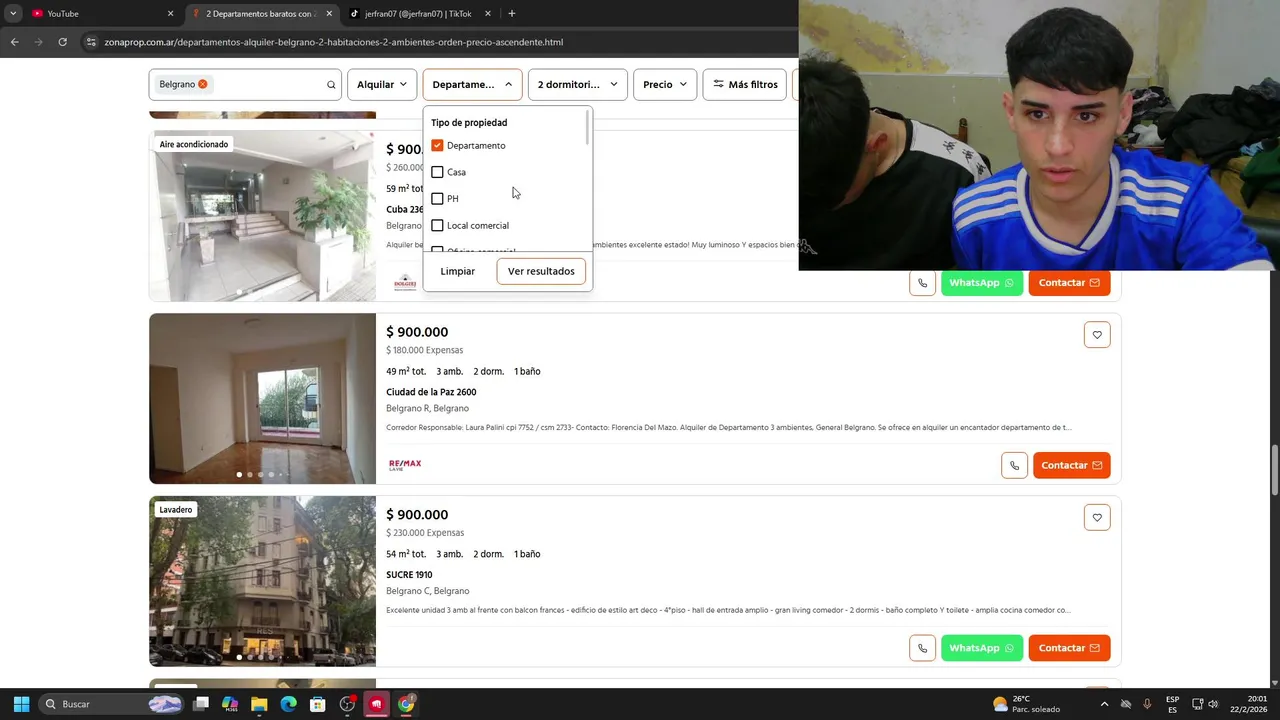Image resolution: width=1280 pixels, height=720 pixels.
Task: Select the 2 Departamentos baratos tab
Action: pyautogui.click(x=260, y=14)
